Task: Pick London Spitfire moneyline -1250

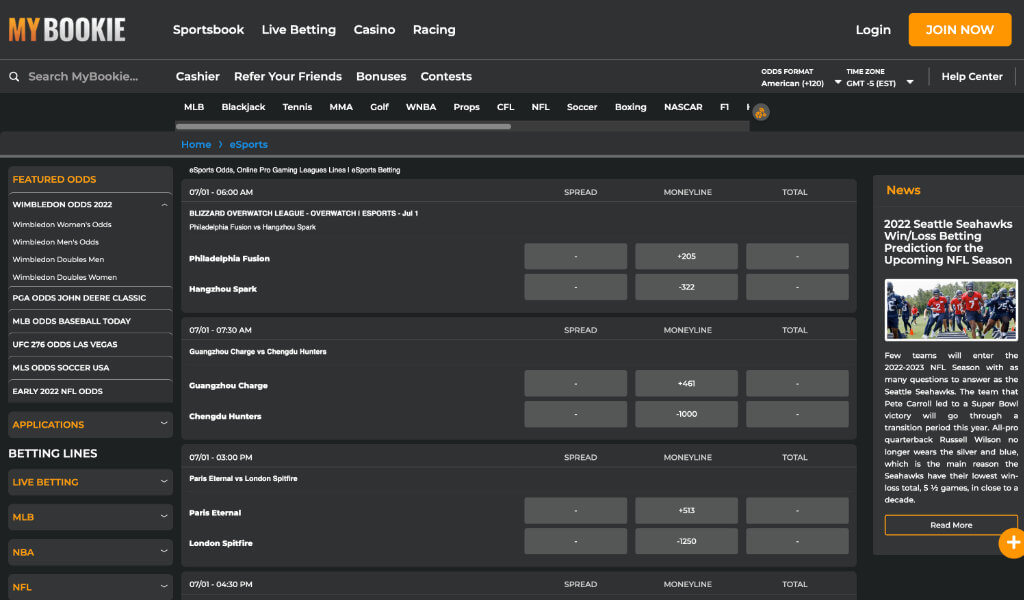Action: [686, 541]
